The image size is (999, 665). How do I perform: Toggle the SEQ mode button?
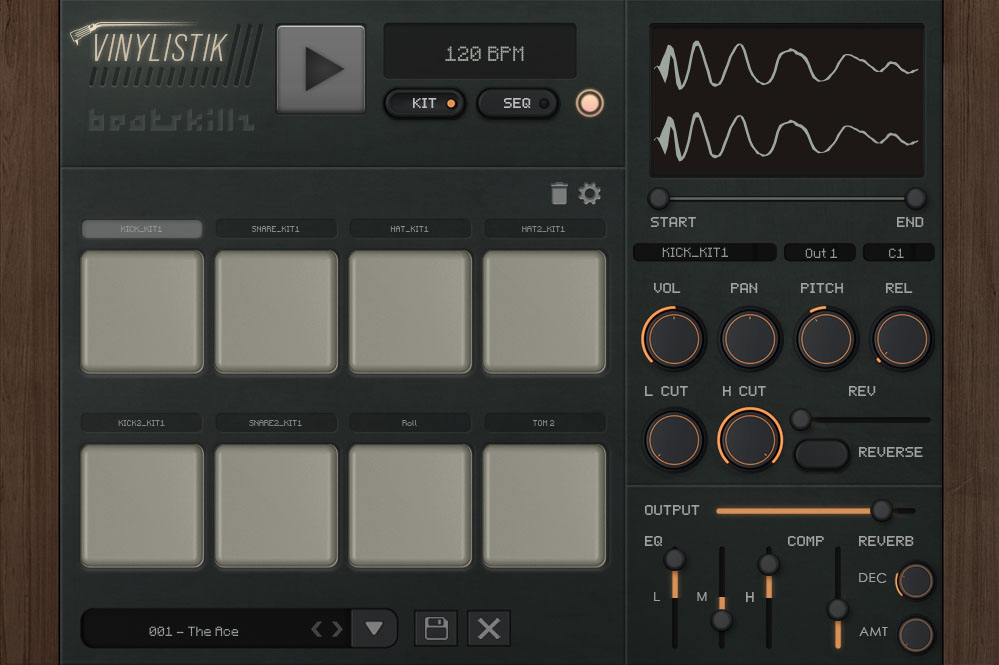coord(517,103)
